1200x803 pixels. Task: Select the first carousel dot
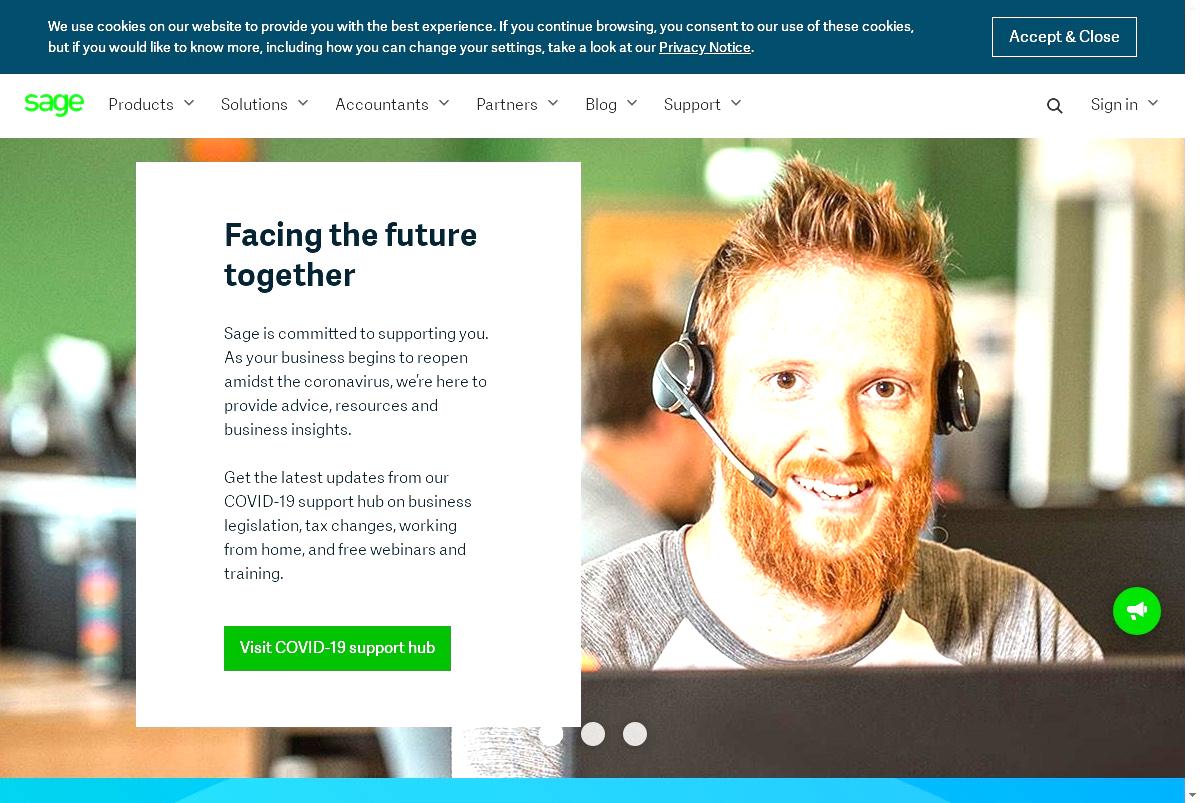(x=551, y=734)
